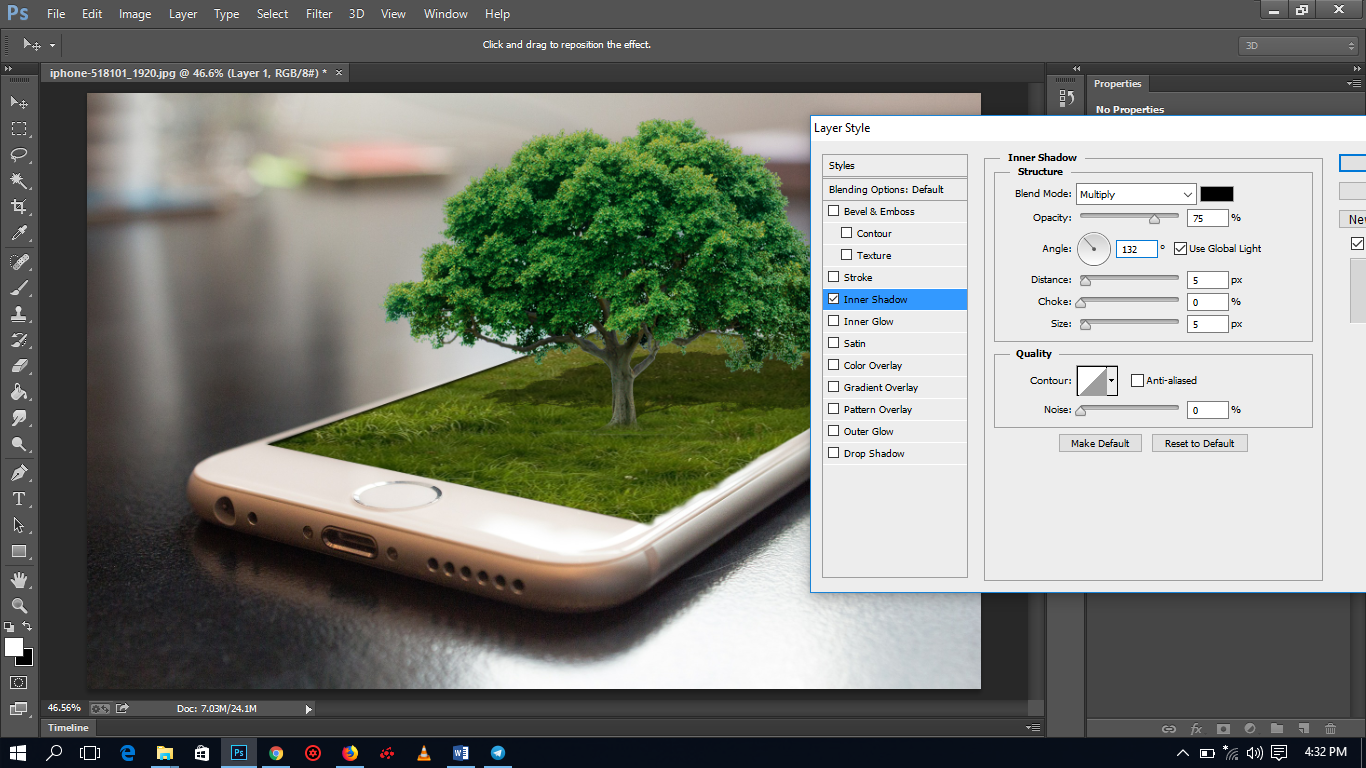Collapse the Properties panel double-arrow
This screenshot has width=1366, height=768.
pyautogui.click(x=1357, y=68)
